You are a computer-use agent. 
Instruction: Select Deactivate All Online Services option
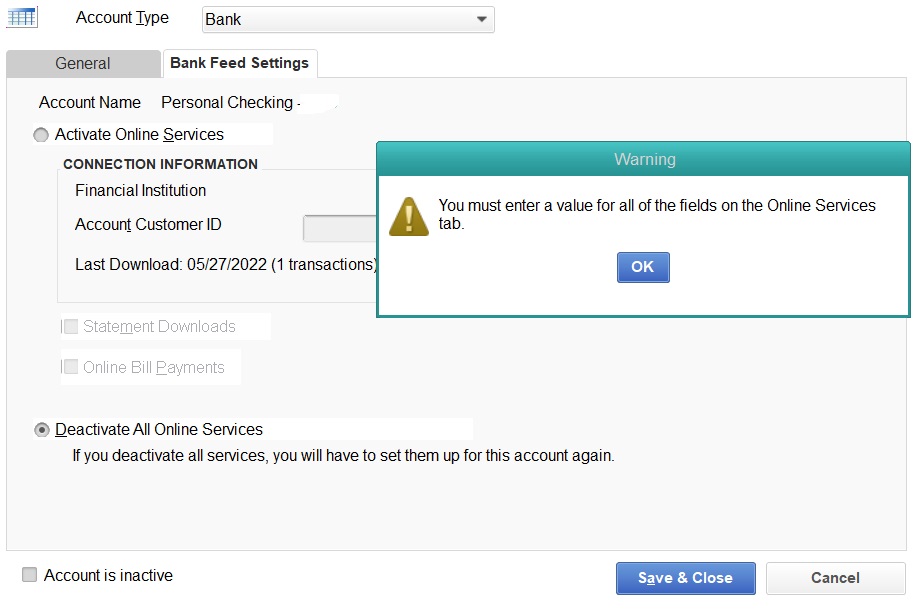pos(41,429)
